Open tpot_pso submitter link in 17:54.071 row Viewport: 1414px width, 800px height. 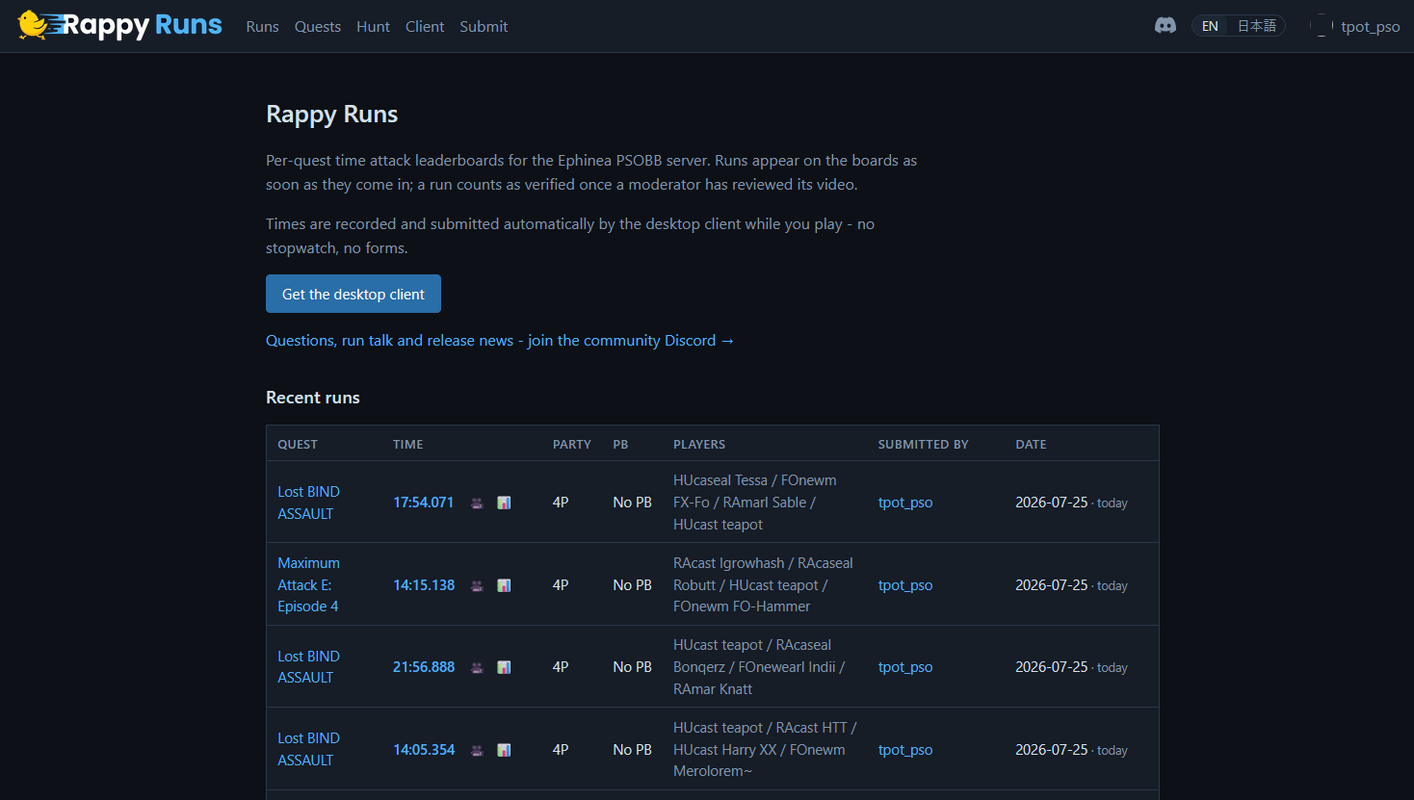905,503
